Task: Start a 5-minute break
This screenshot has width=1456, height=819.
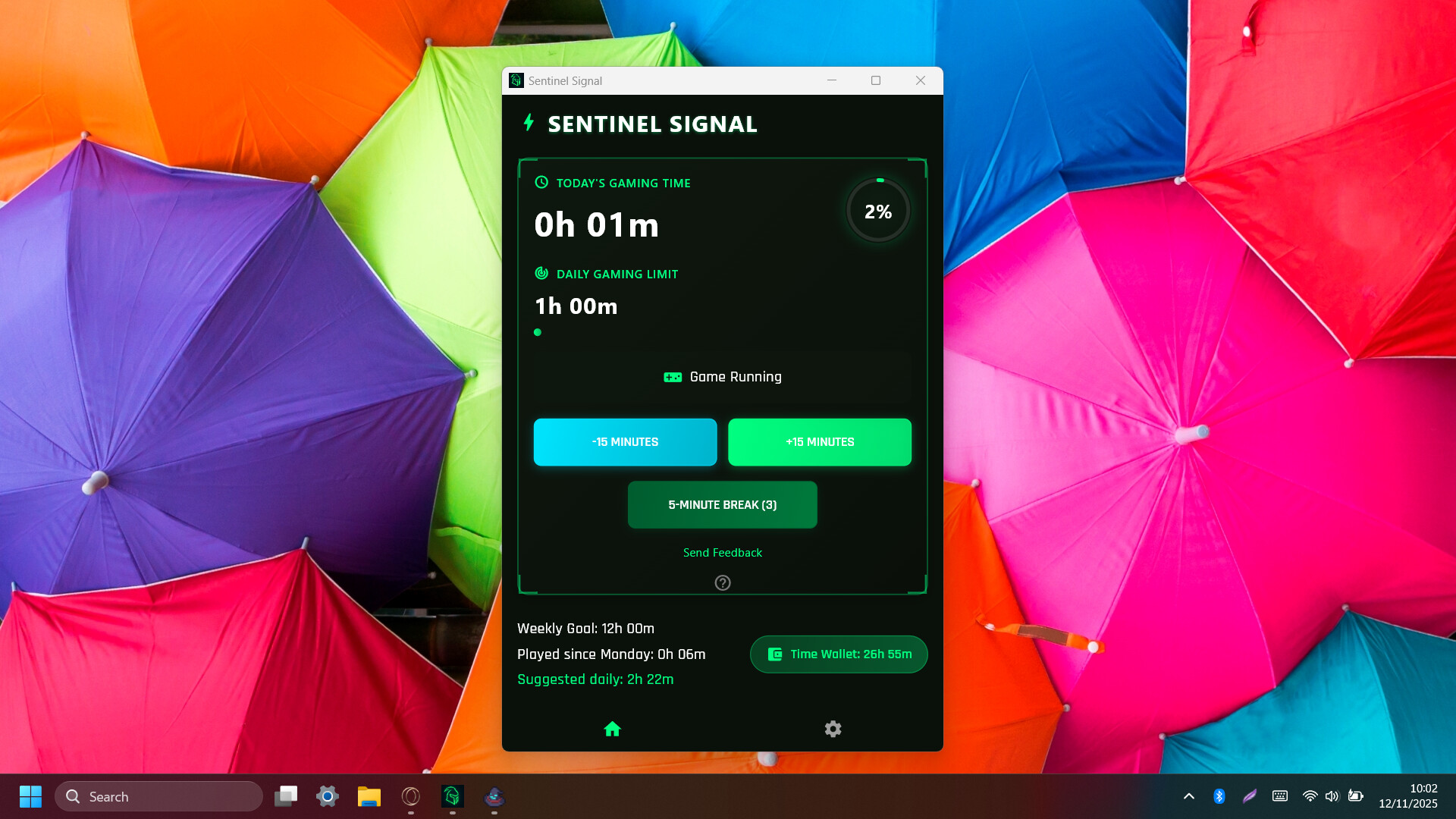Action: click(722, 504)
